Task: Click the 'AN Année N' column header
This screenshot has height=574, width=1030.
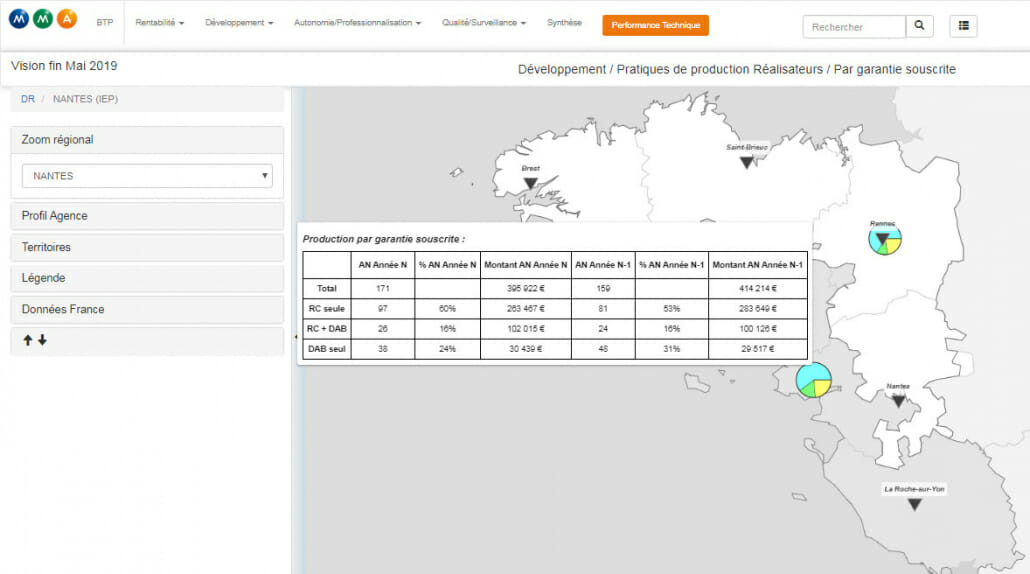Action: [x=383, y=265]
